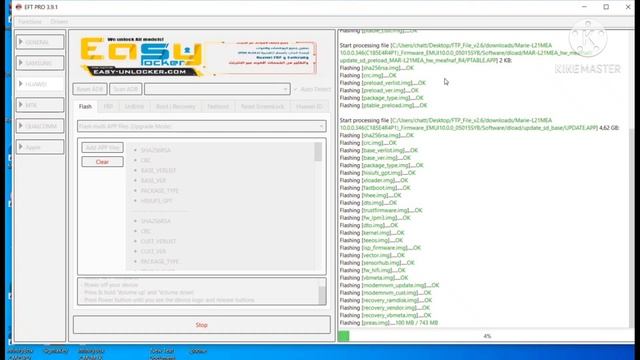Expand the HUAWEI sidebar section
Image resolution: width=640 pixels, height=360 pixels.
(x=40, y=84)
